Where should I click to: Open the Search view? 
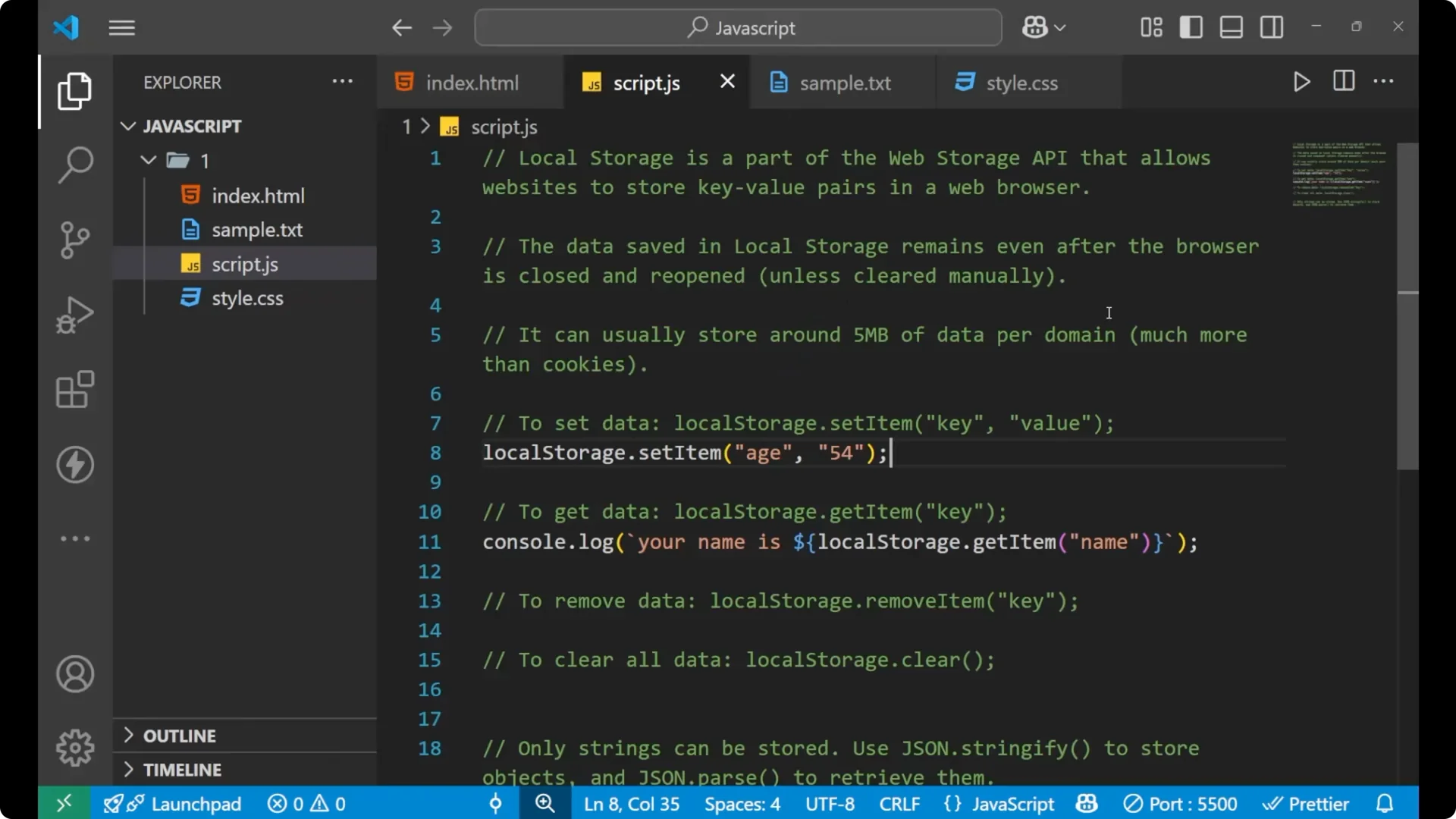coord(74,165)
